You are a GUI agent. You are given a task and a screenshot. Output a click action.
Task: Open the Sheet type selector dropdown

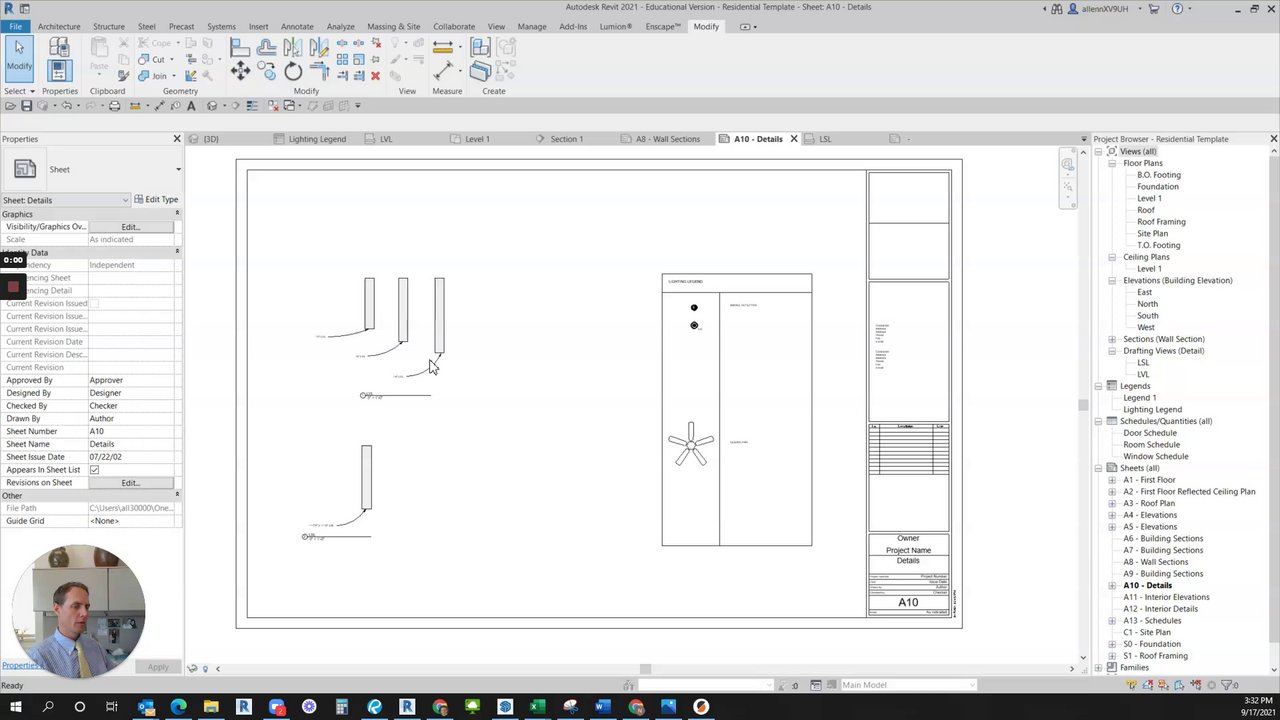point(178,169)
